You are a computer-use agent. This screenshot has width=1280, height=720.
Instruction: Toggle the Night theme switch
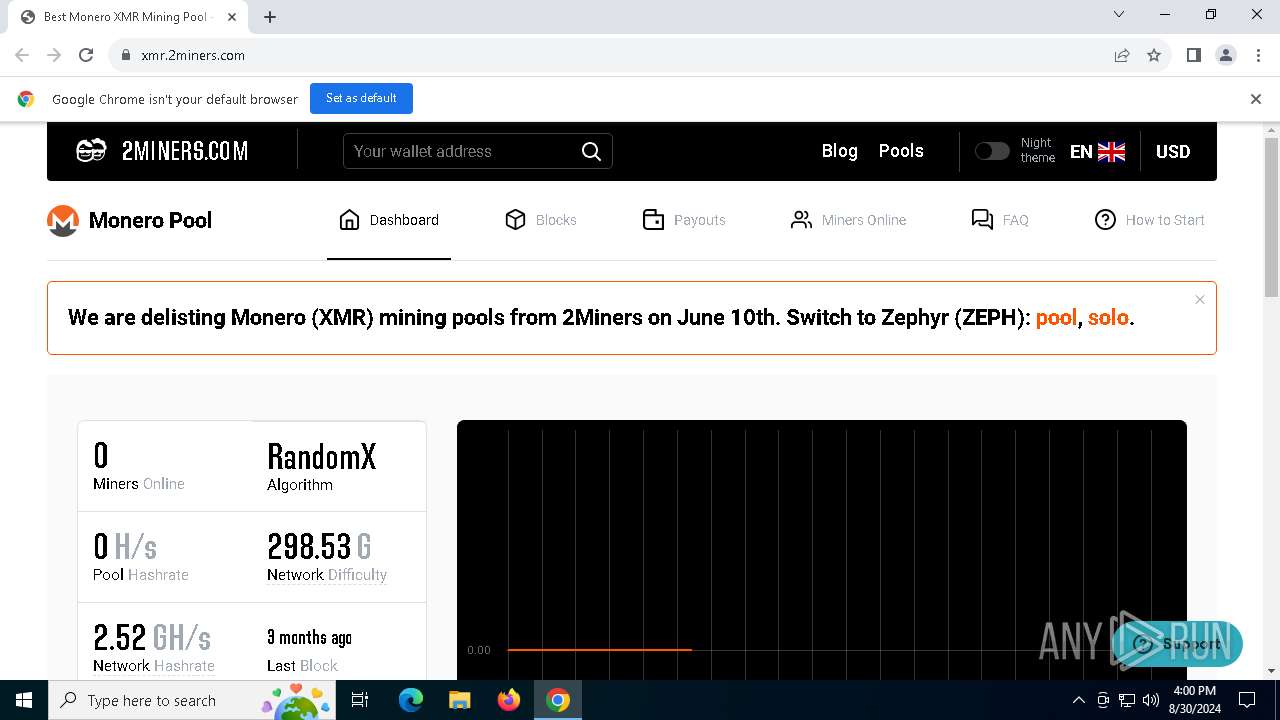tap(992, 151)
